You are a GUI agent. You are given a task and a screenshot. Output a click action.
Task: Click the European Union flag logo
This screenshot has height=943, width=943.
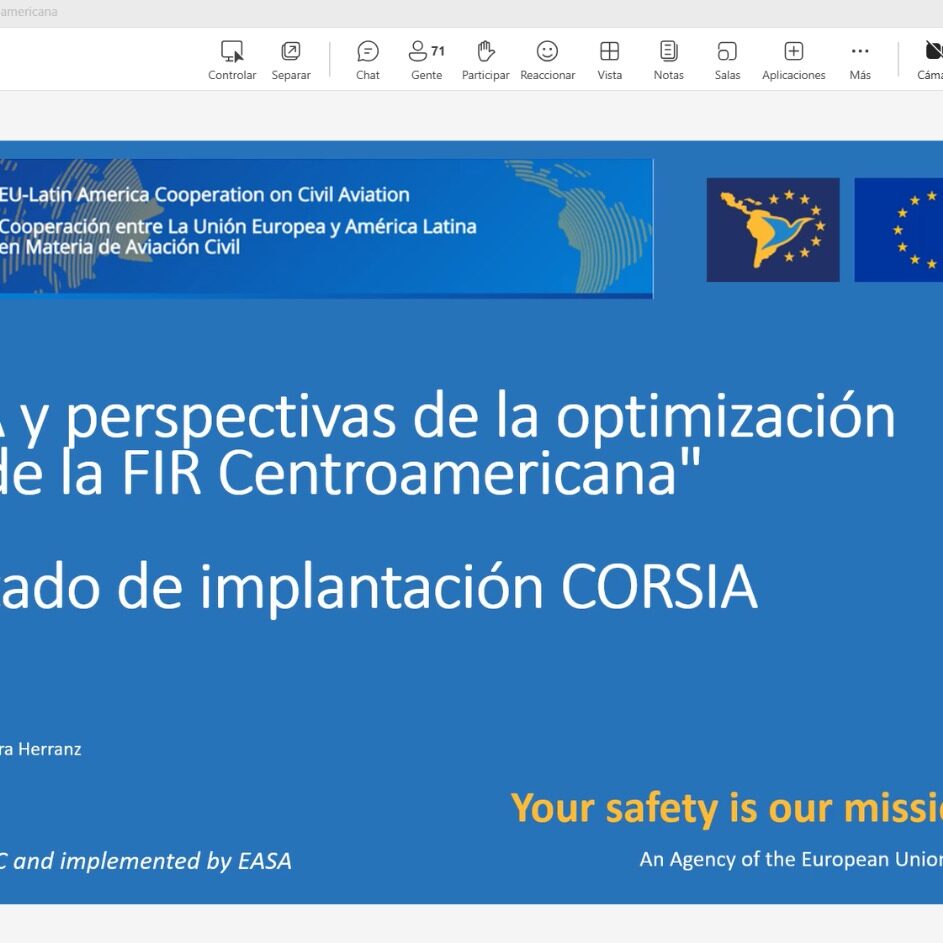(x=898, y=230)
